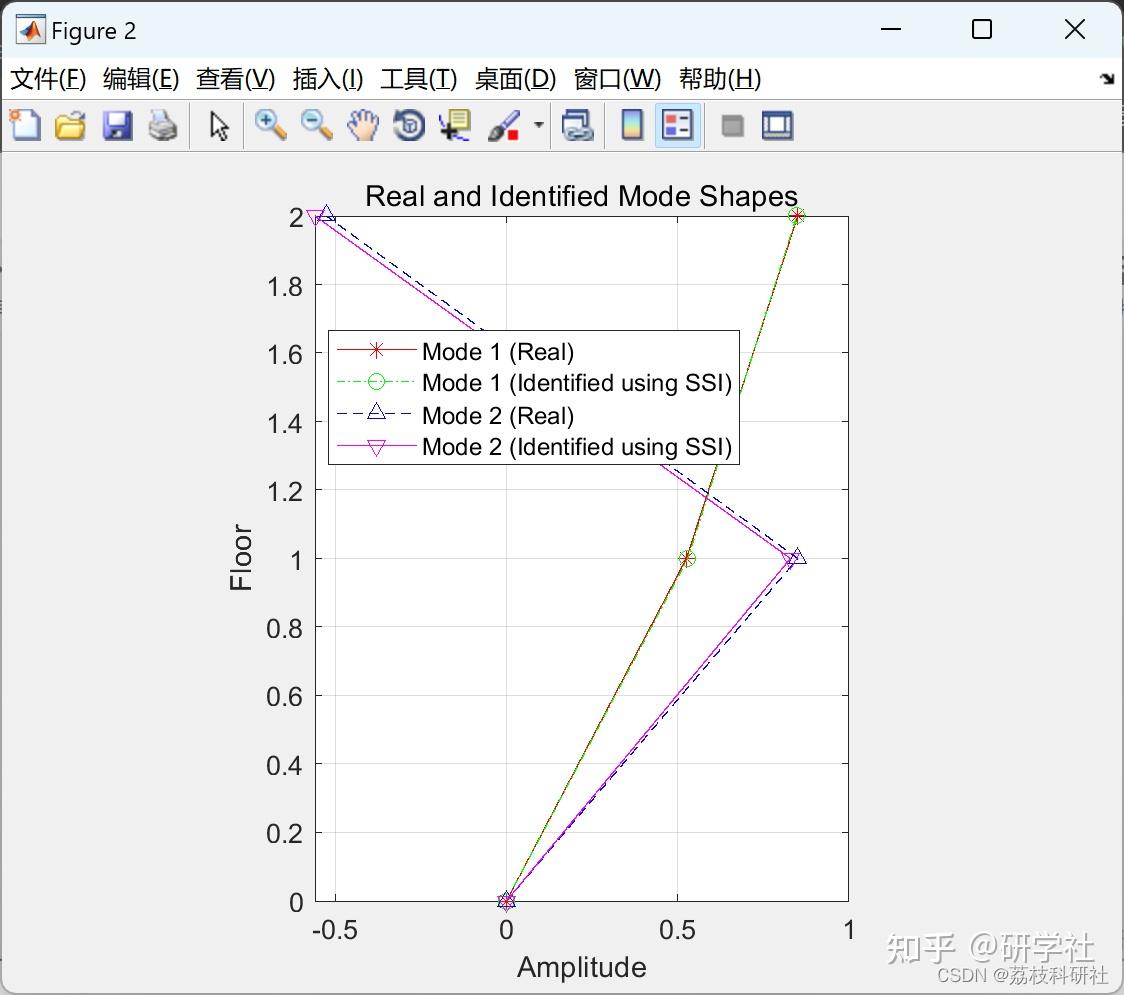The width and height of the screenshot is (1124, 995).
Task: Click the legend entry Mode 2 (Real)
Action: pos(497,415)
